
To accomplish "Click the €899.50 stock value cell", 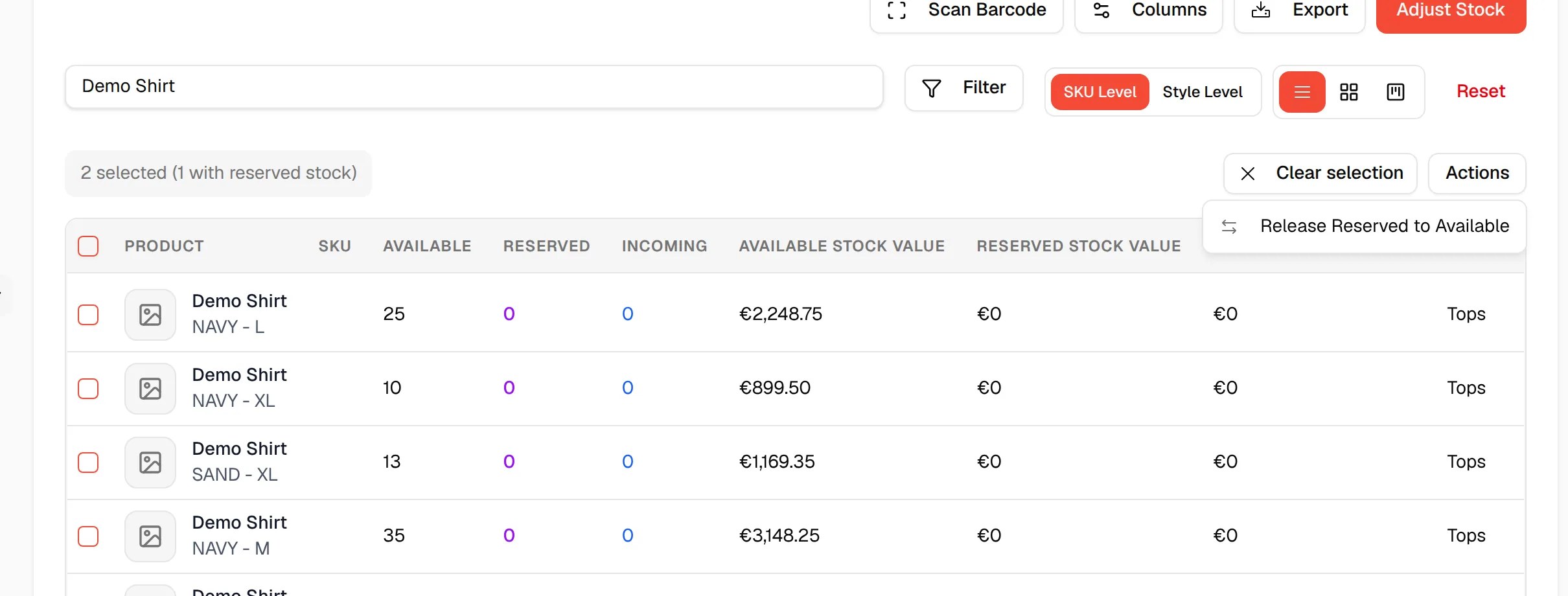I will tap(775, 388).
